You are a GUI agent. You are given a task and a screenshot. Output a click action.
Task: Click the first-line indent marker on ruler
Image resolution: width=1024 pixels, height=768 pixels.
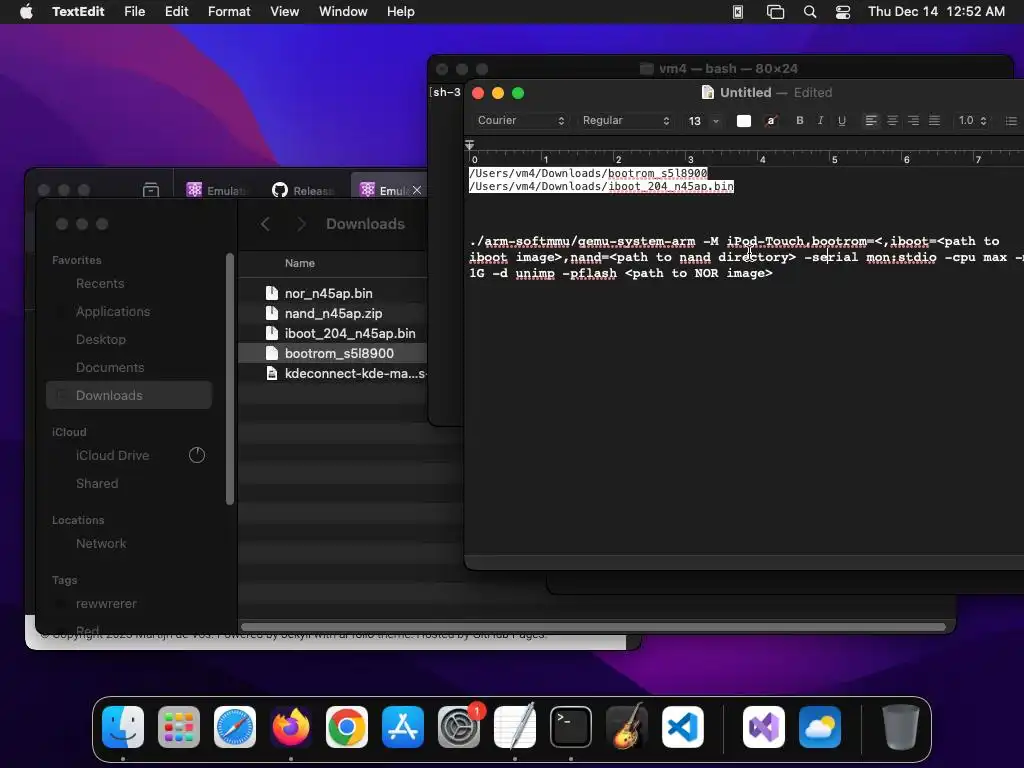[x=470, y=144]
